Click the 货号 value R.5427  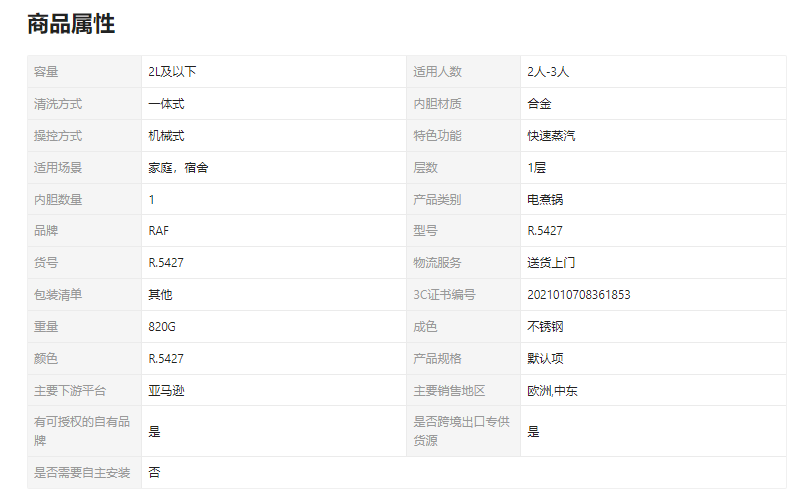tap(166, 263)
